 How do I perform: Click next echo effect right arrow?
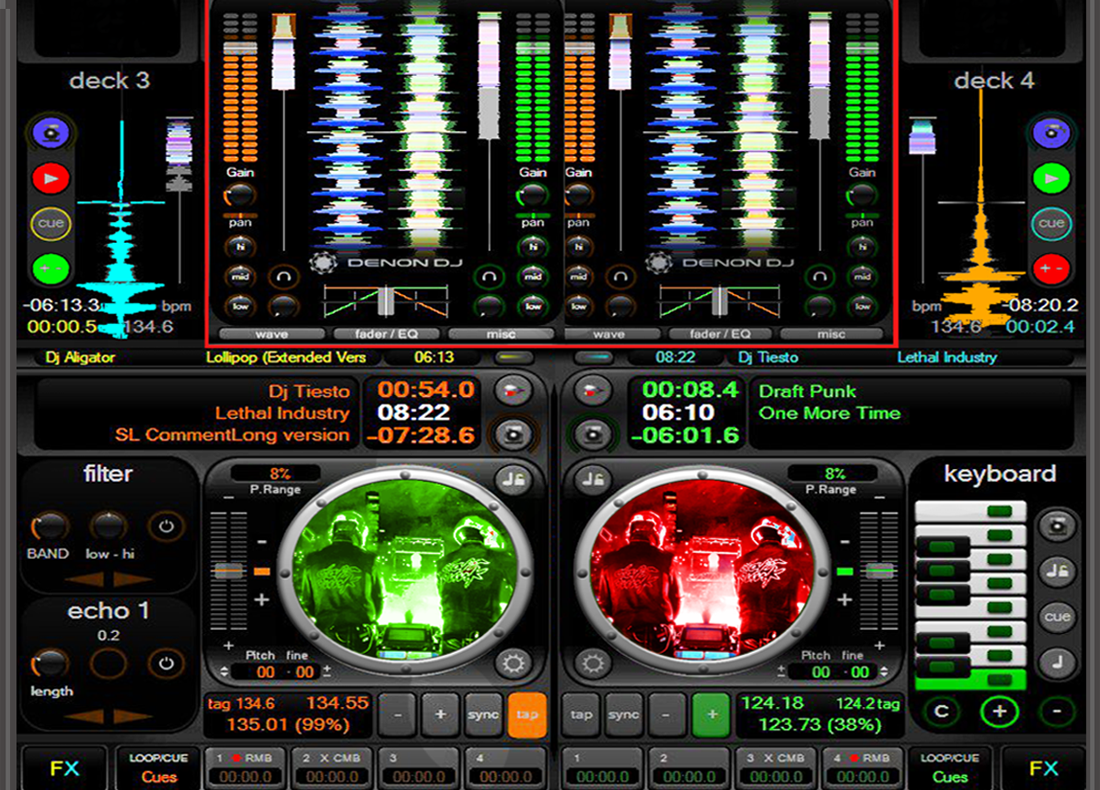click(133, 716)
